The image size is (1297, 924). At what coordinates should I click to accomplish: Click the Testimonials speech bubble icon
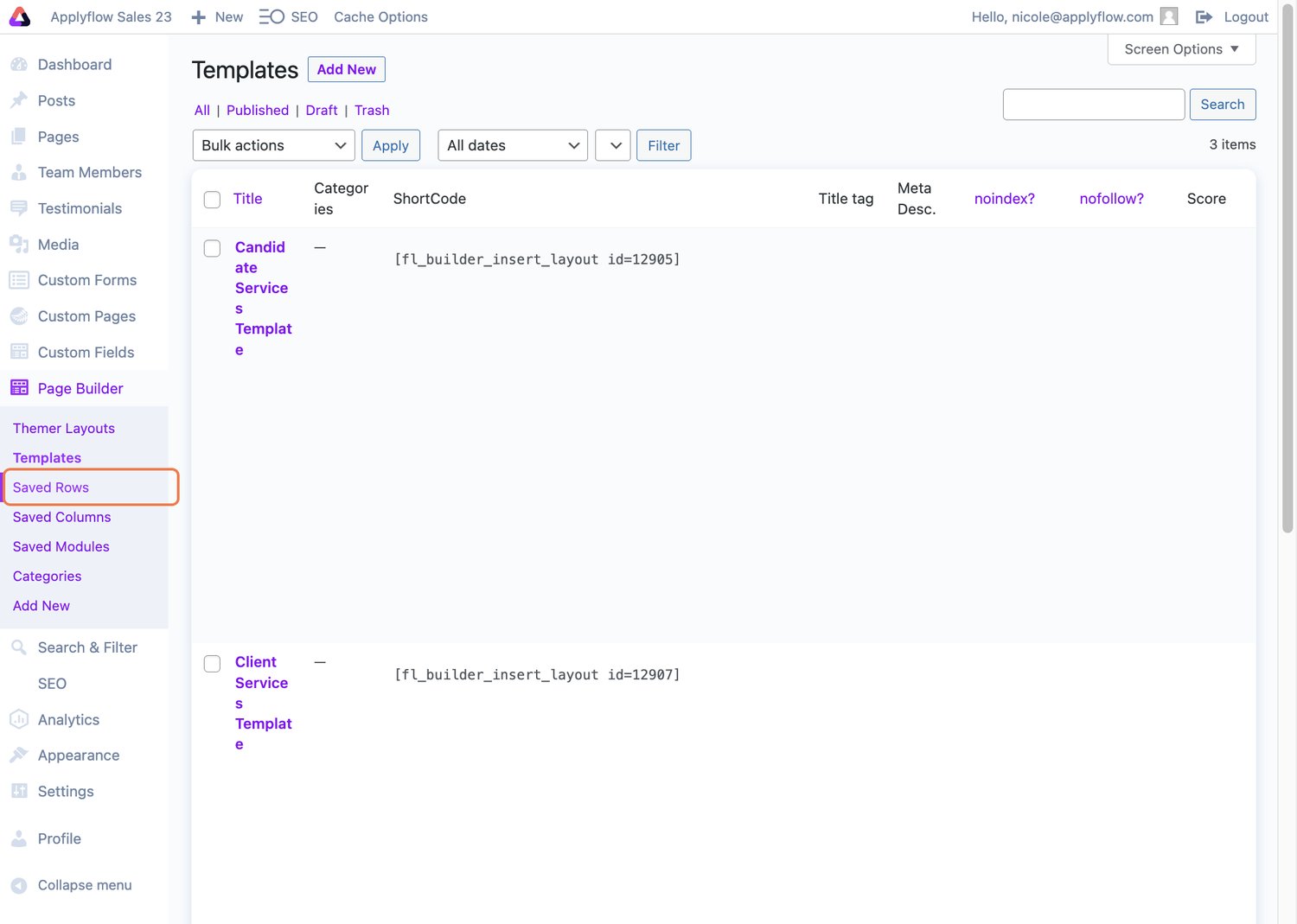[19, 208]
